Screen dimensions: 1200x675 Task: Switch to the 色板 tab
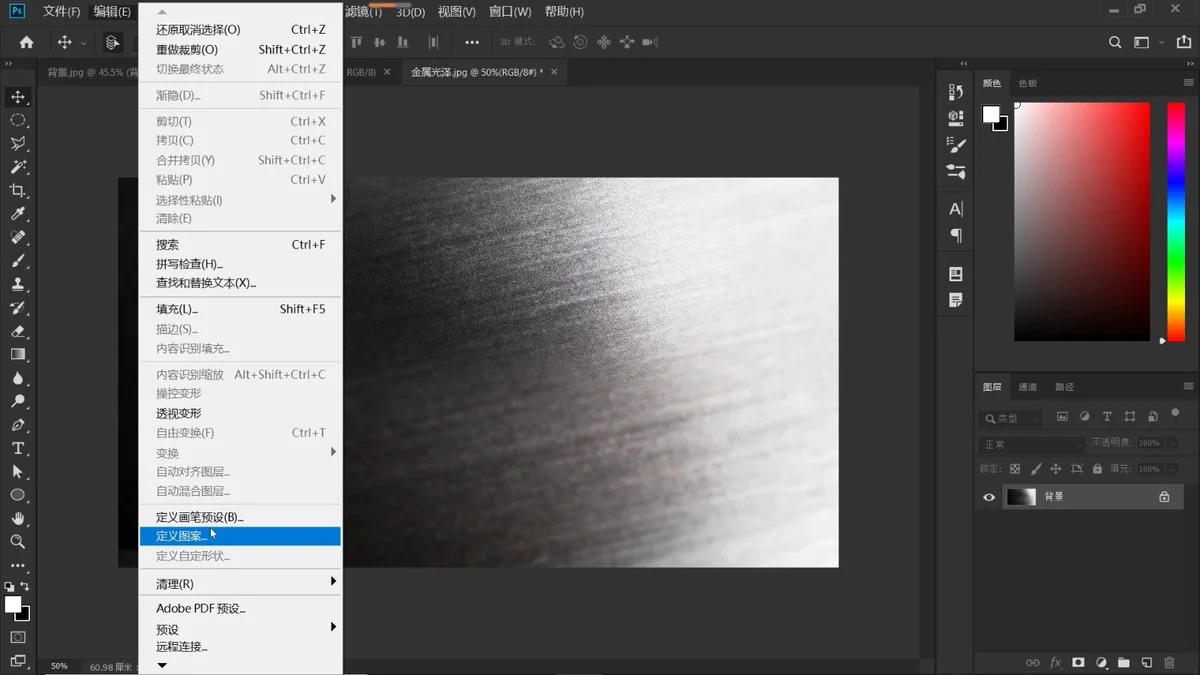(x=1027, y=83)
